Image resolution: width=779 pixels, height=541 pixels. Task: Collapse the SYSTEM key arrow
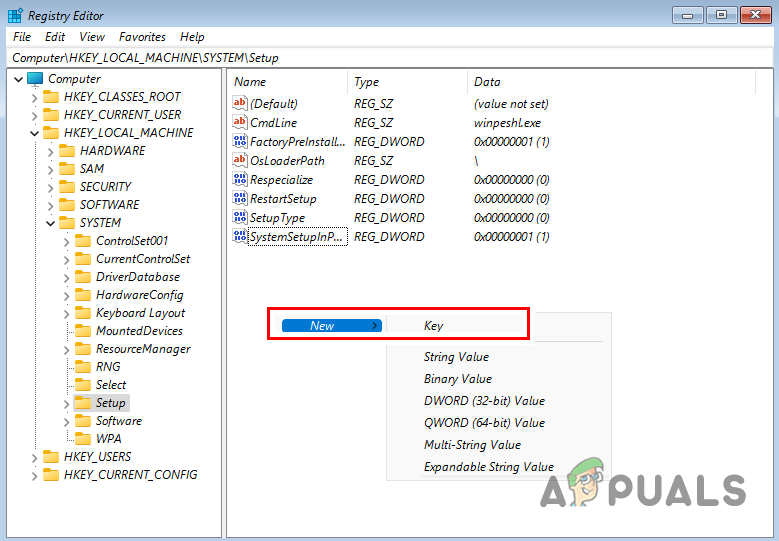pos(50,224)
